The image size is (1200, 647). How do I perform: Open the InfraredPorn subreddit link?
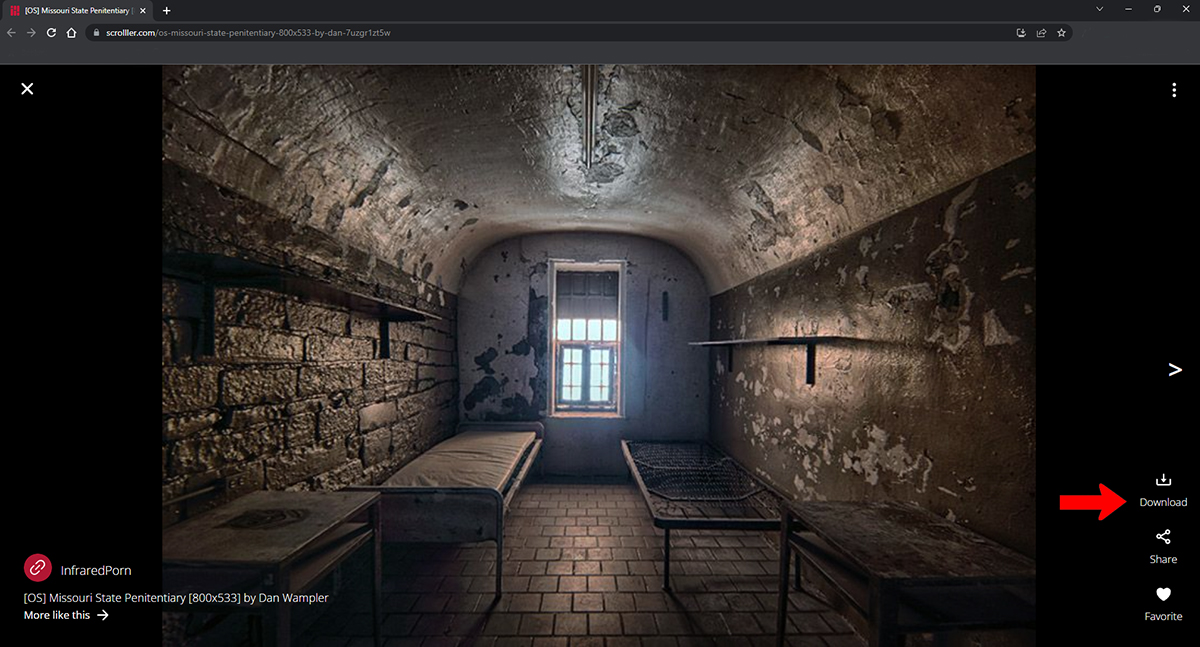click(x=95, y=568)
